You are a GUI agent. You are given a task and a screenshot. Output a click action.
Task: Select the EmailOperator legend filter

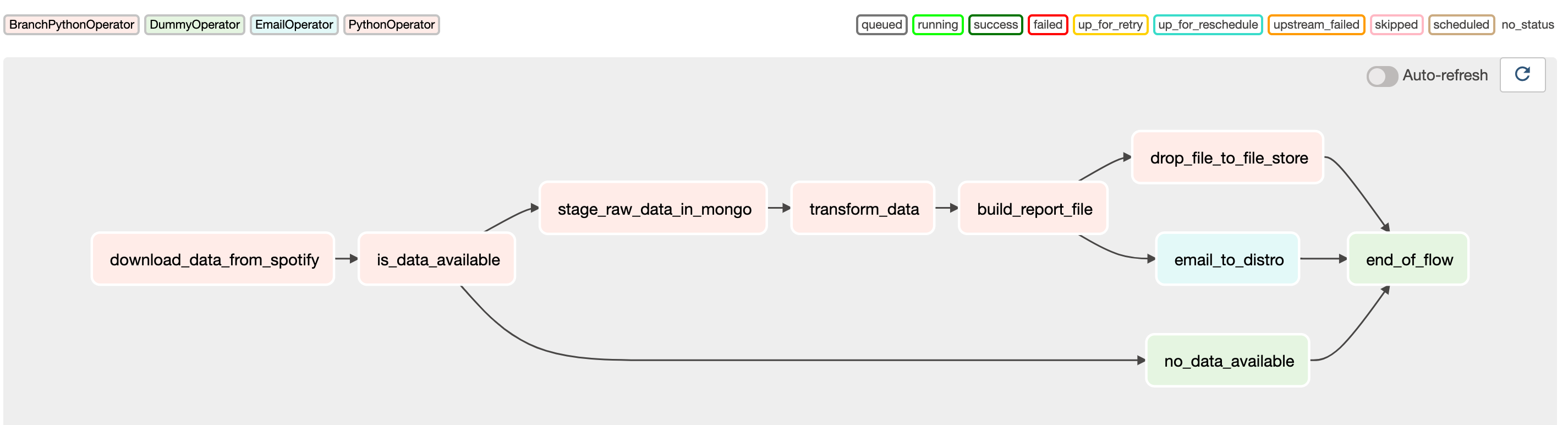(294, 24)
